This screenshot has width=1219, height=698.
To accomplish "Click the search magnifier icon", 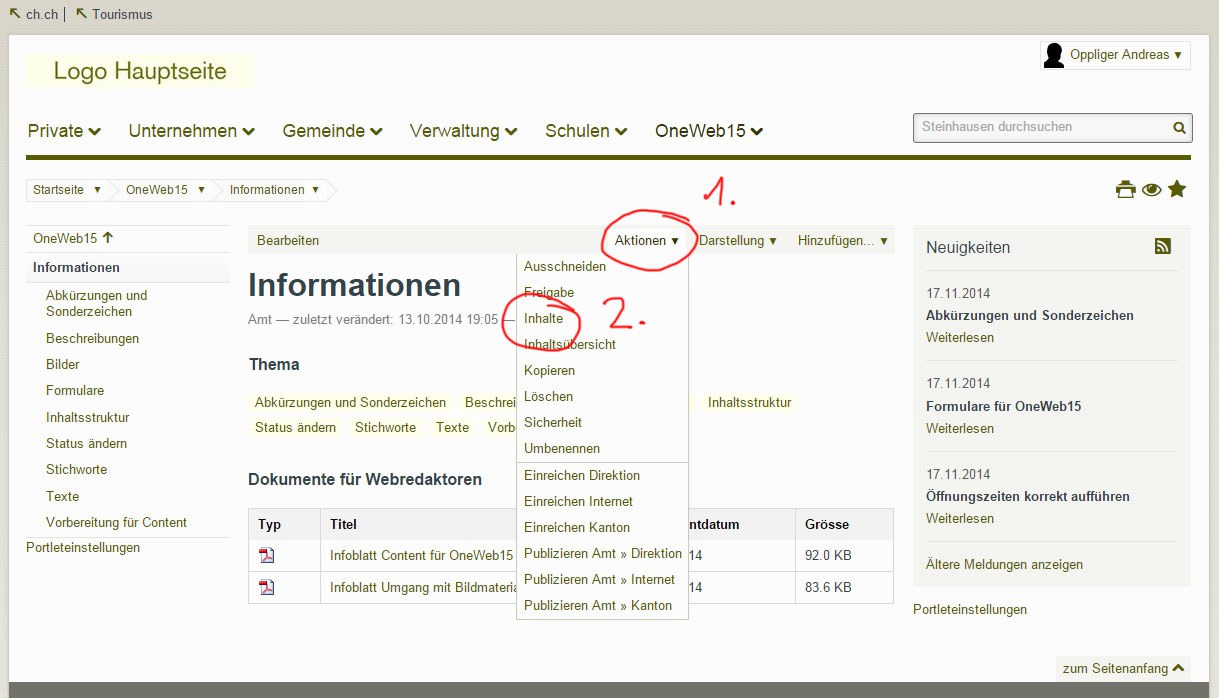I will tap(1180, 127).
